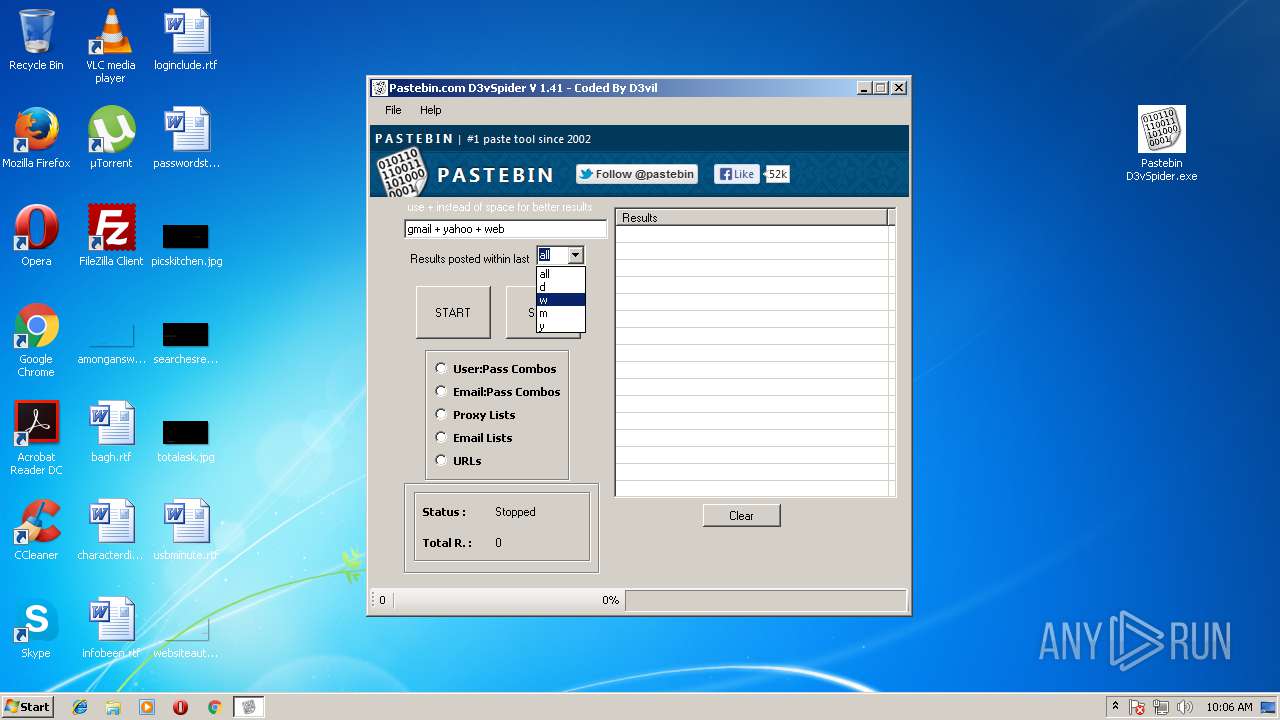Select picskitchen.jpg image file
This screenshot has width=1280, height=720.
(186, 246)
